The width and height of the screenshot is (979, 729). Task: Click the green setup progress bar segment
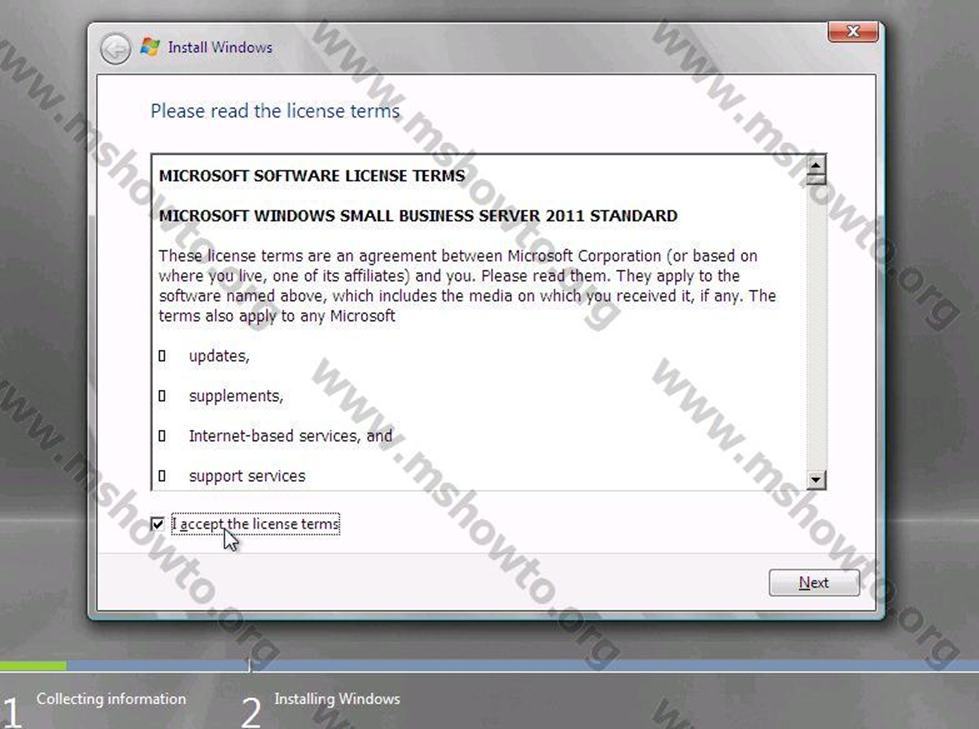[33, 666]
